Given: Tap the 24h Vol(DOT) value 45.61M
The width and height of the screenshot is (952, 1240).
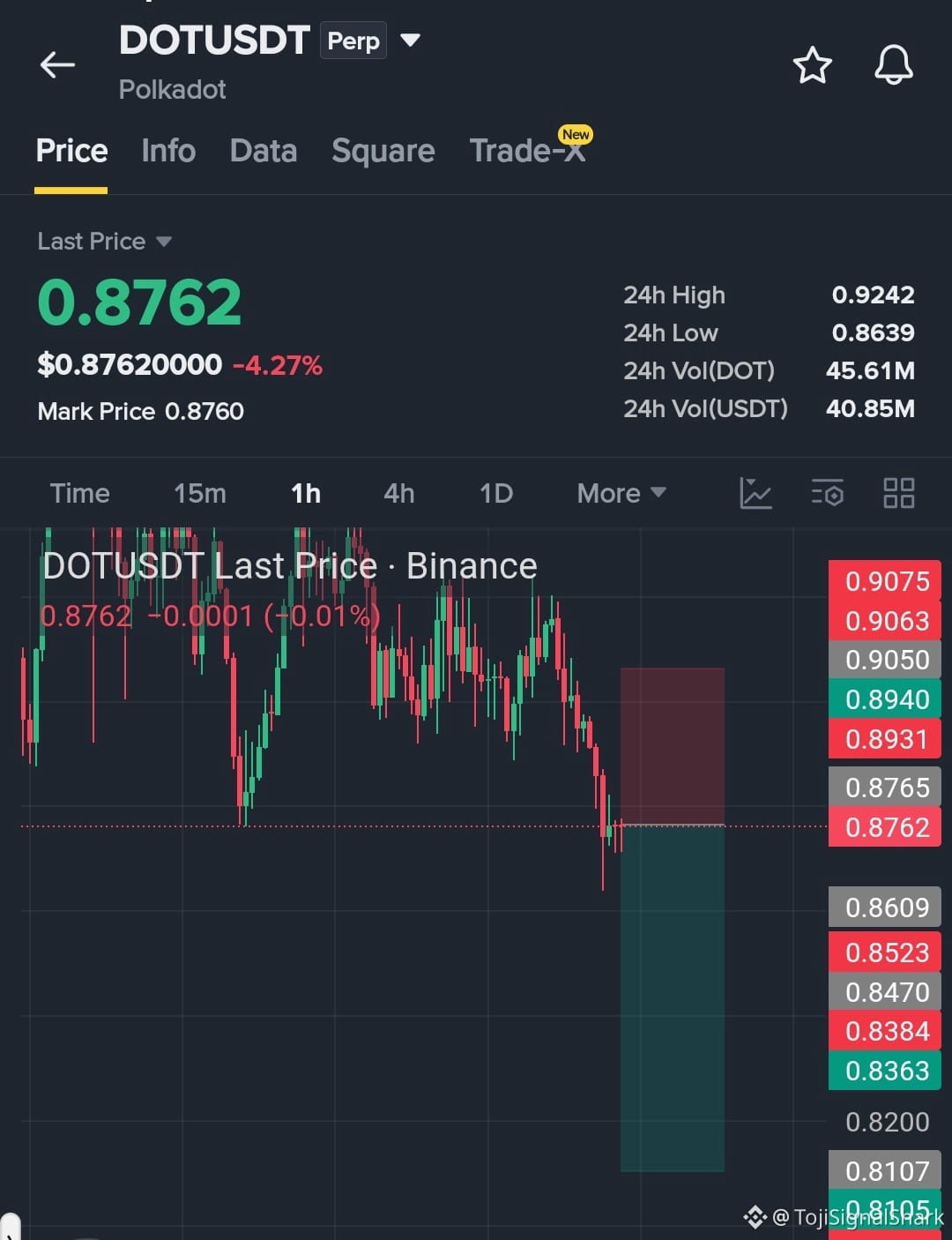Looking at the screenshot, I should (870, 370).
